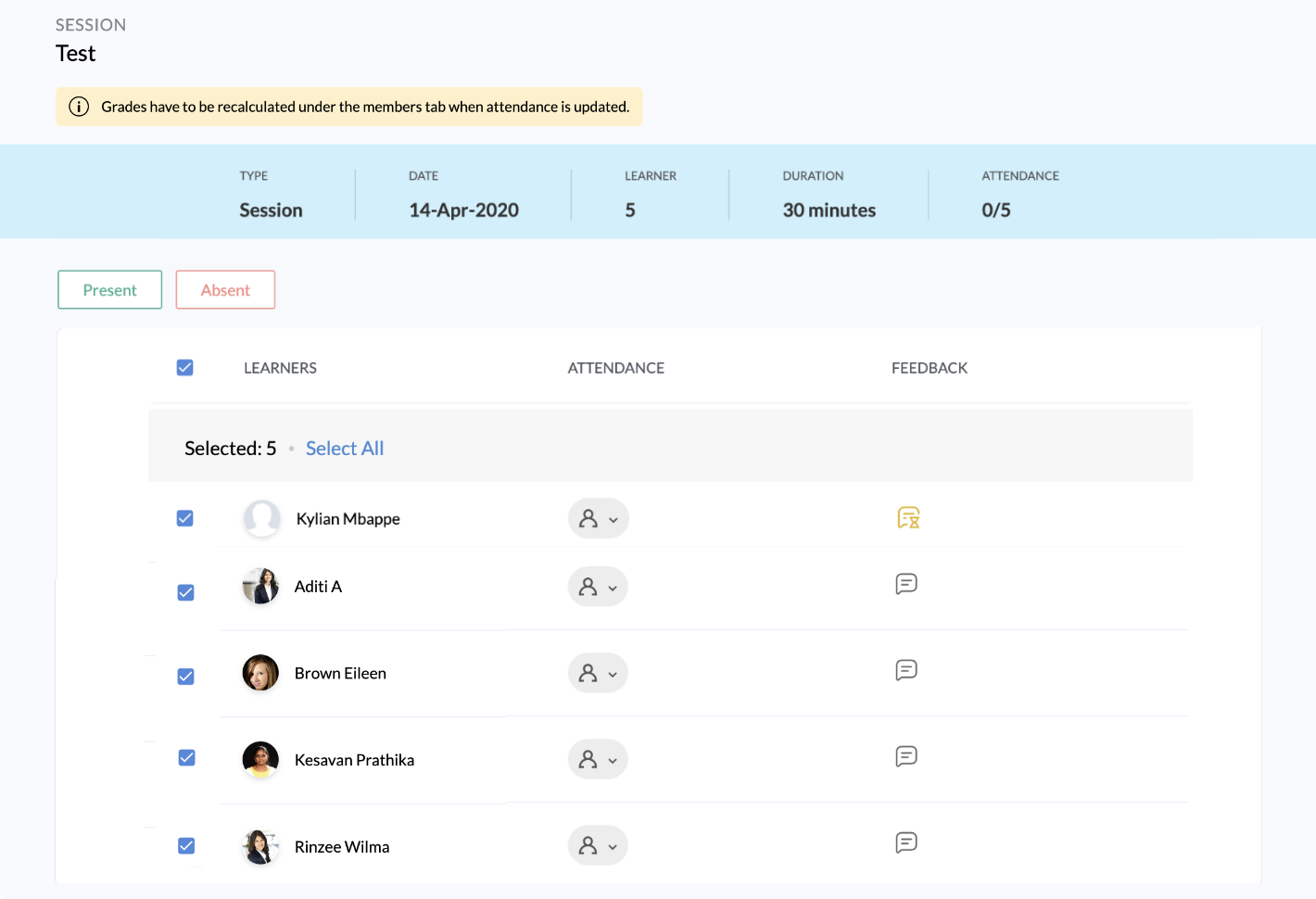
Task: Toggle the checkbox for Kesavan Prathika
Action: pos(186,758)
